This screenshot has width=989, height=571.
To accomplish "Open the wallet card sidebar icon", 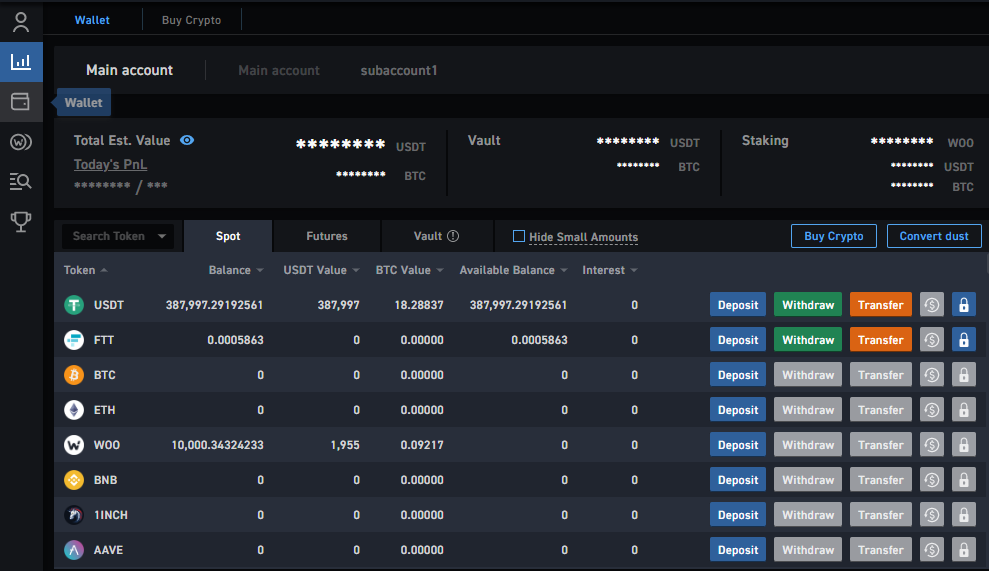I will 21,102.
